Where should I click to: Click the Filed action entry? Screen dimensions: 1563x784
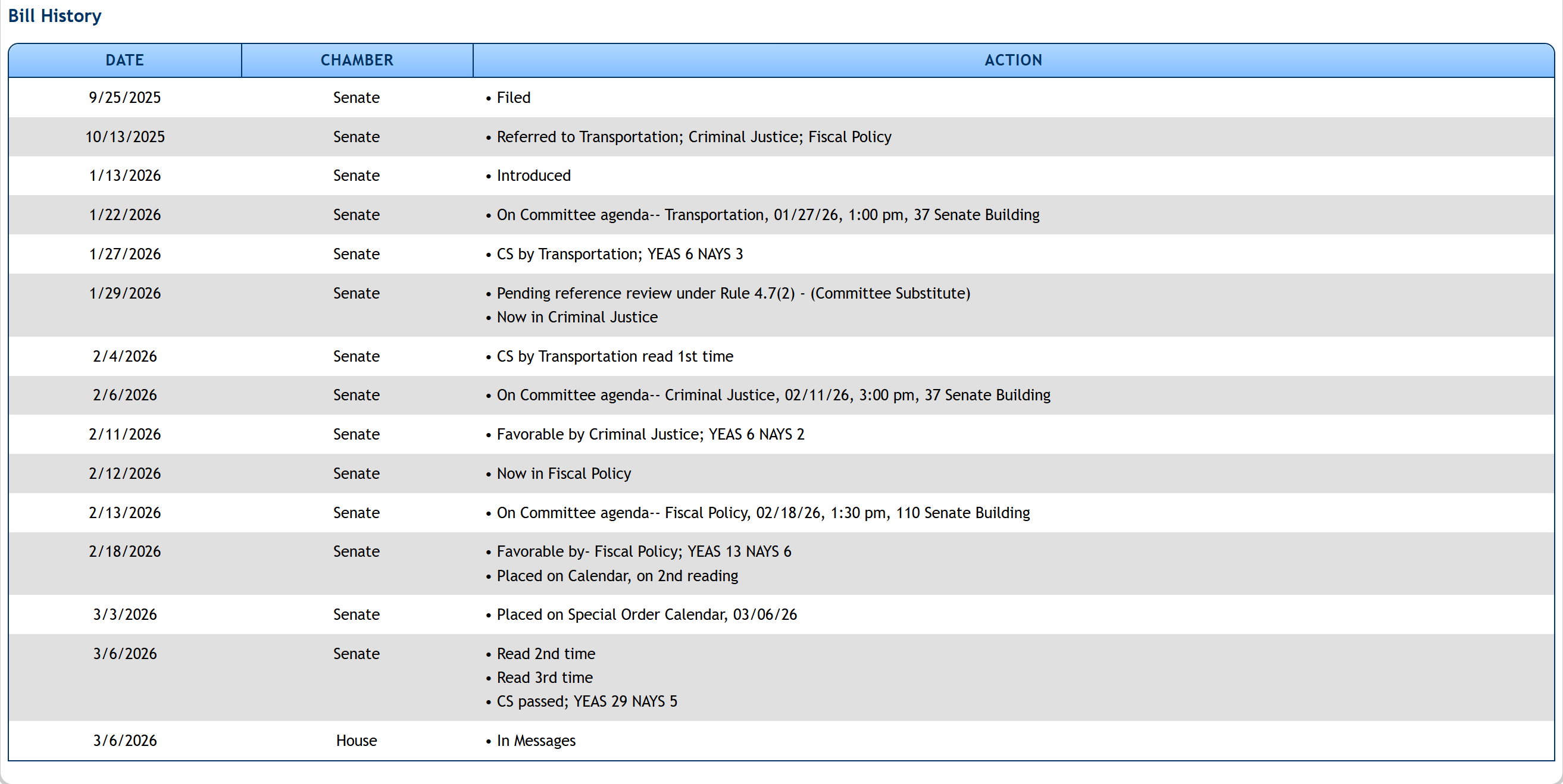(512, 98)
